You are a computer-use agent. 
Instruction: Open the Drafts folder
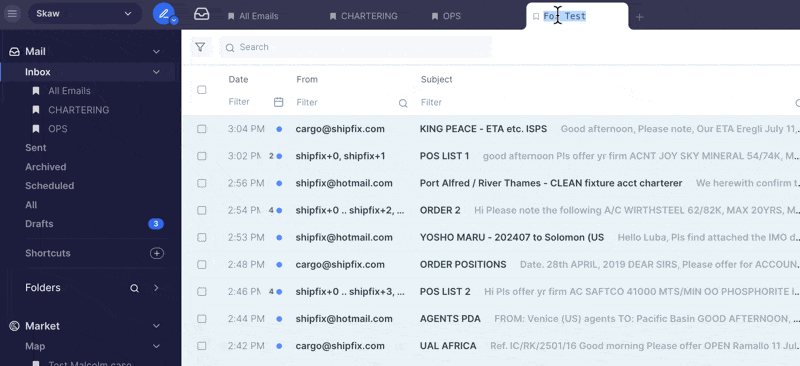[39, 224]
